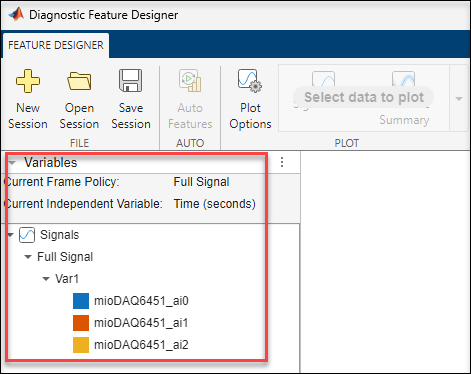Click the Auto Features icon
The height and width of the screenshot is (374, 471).
coord(190,80)
